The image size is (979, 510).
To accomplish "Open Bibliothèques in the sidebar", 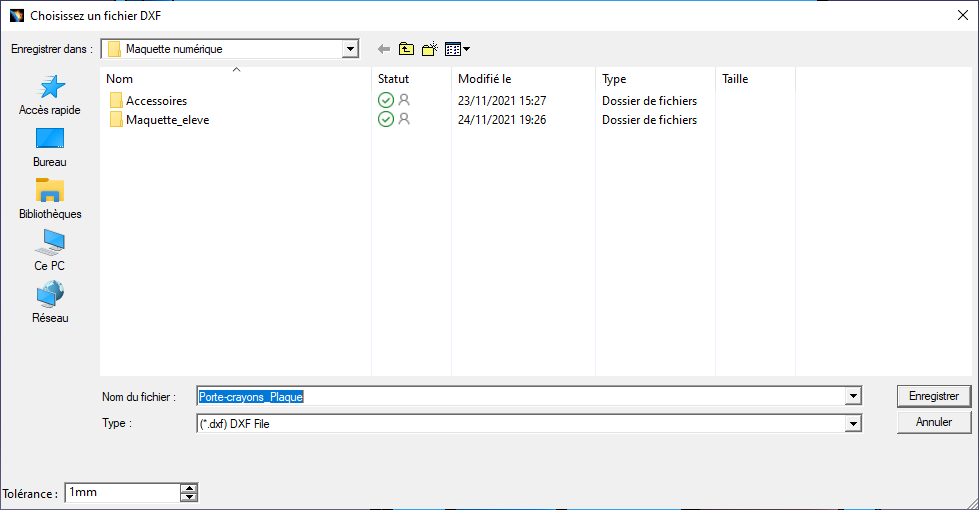I will (50, 200).
